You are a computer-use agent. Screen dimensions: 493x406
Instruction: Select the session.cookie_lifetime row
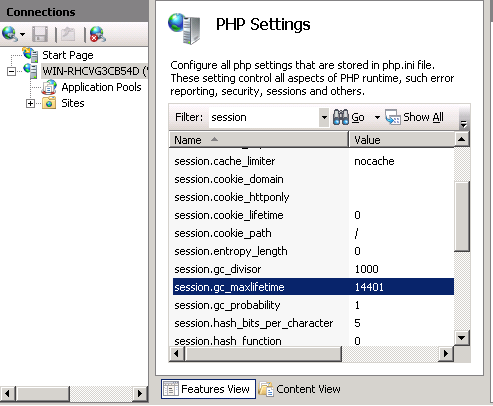313,215
